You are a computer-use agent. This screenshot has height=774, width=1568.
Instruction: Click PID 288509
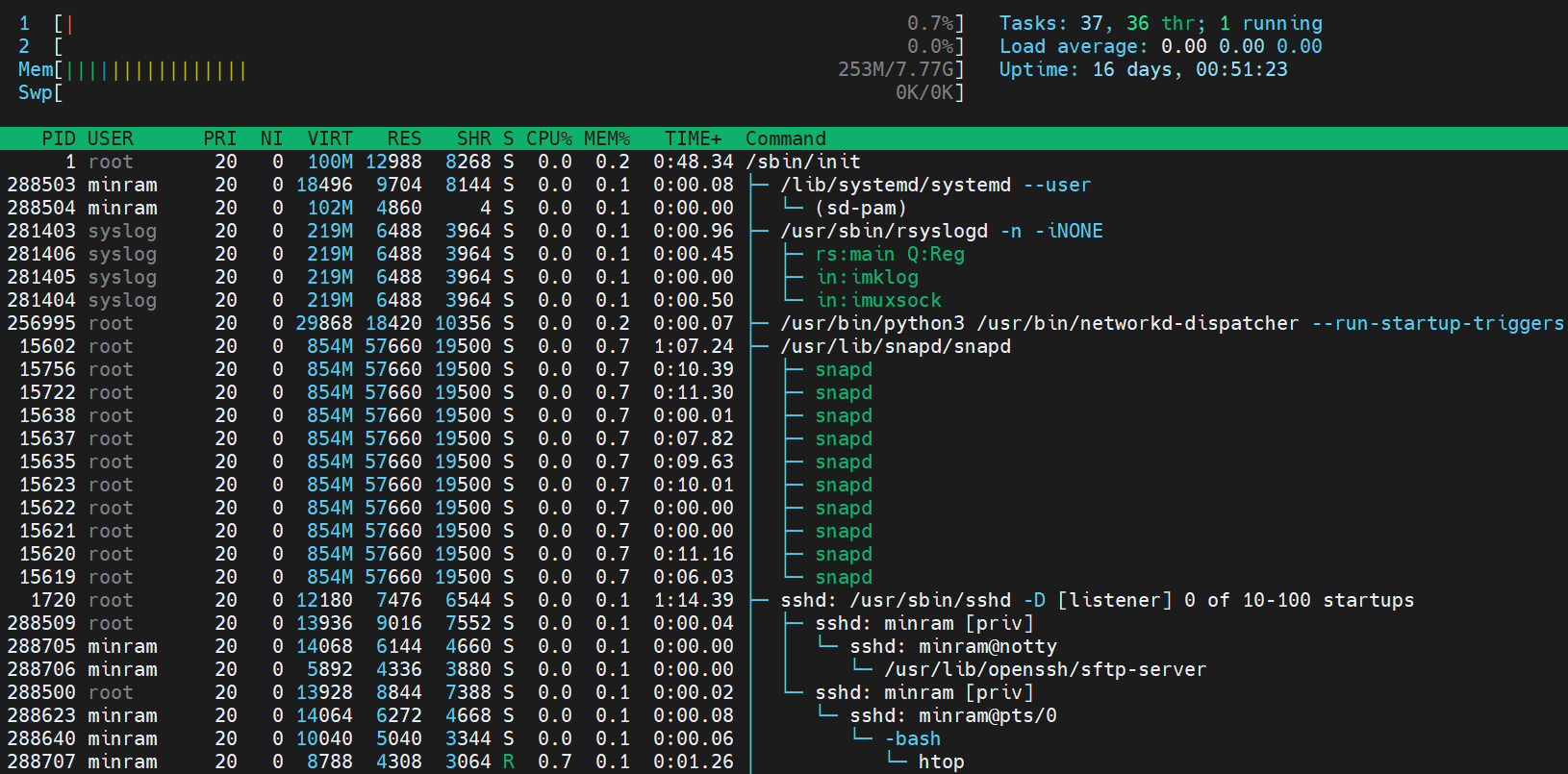41,623
